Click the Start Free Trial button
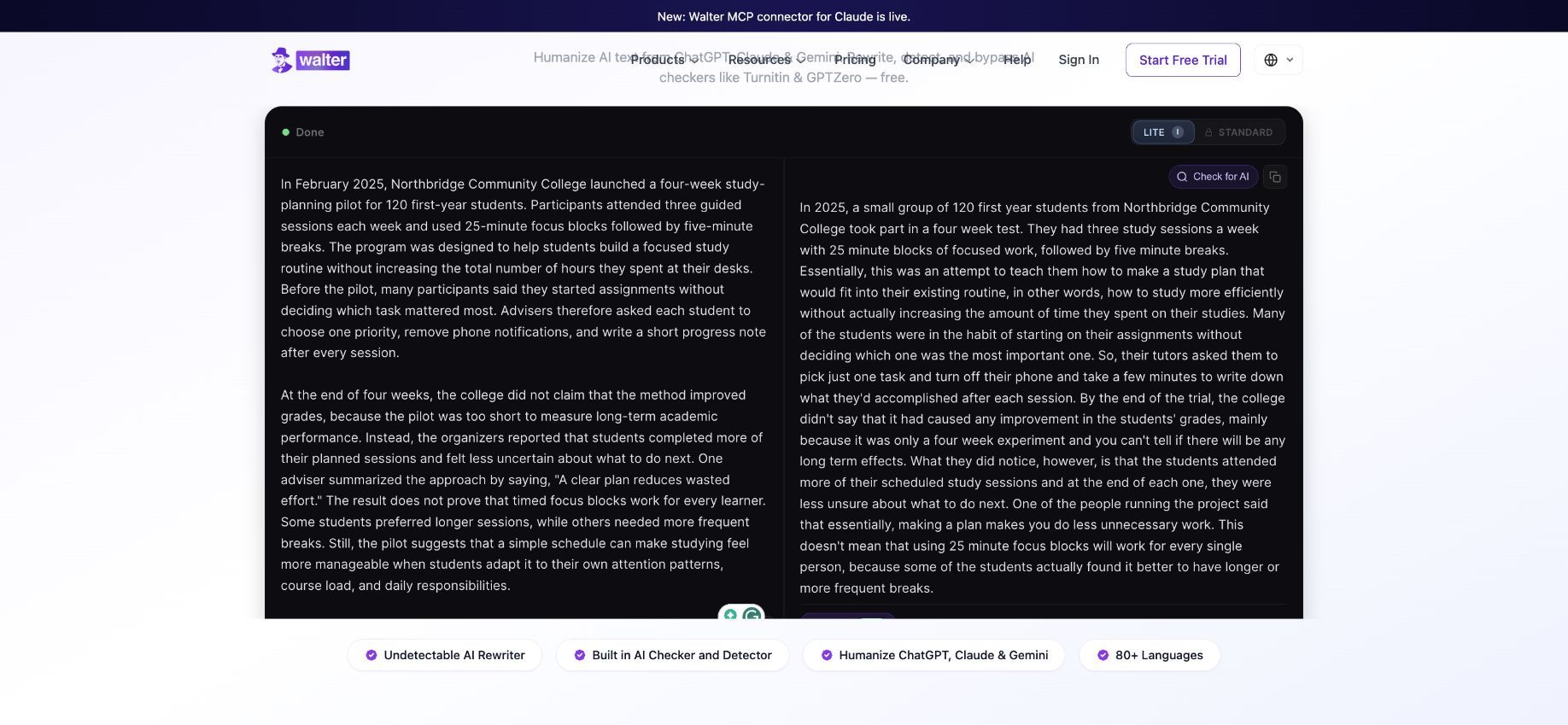The height and width of the screenshot is (725, 1568). (x=1183, y=60)
